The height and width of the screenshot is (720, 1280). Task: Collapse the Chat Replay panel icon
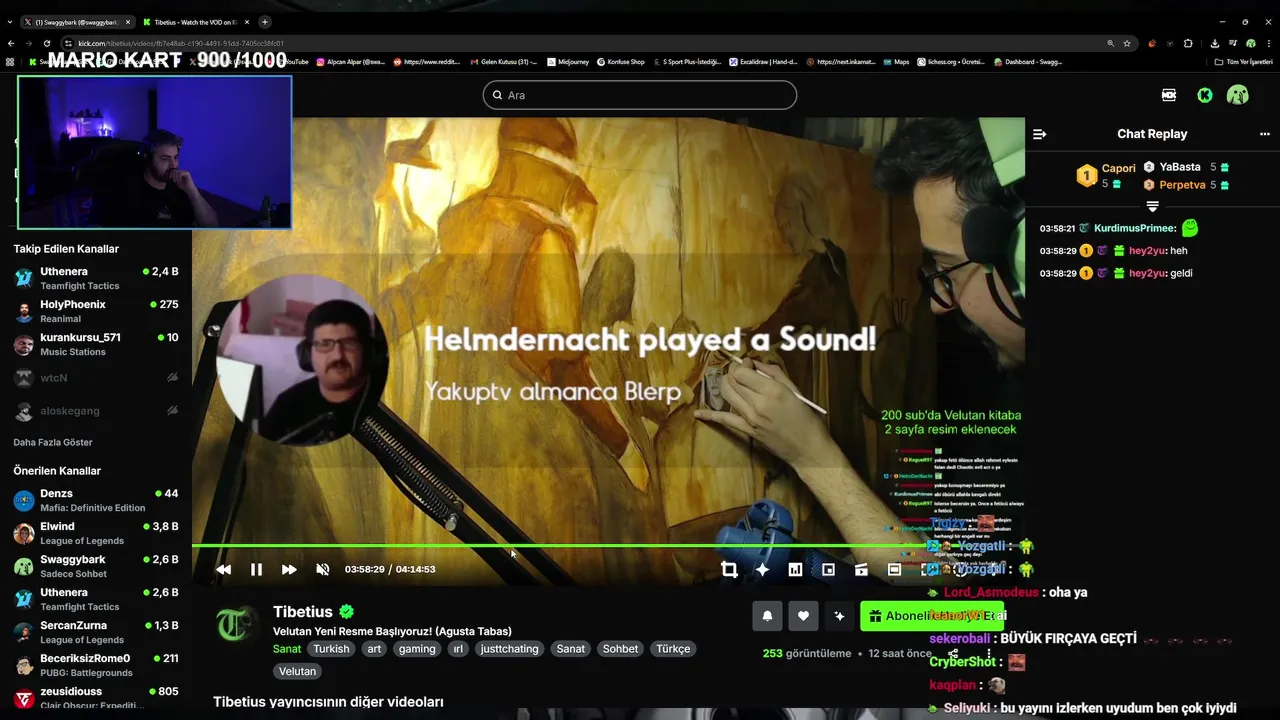click(x=1039, y=134)
